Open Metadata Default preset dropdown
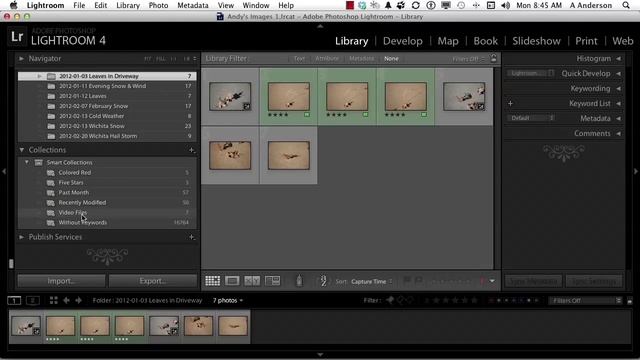The height and width of the screenshot is (360, 640). (x=531, y=118)
